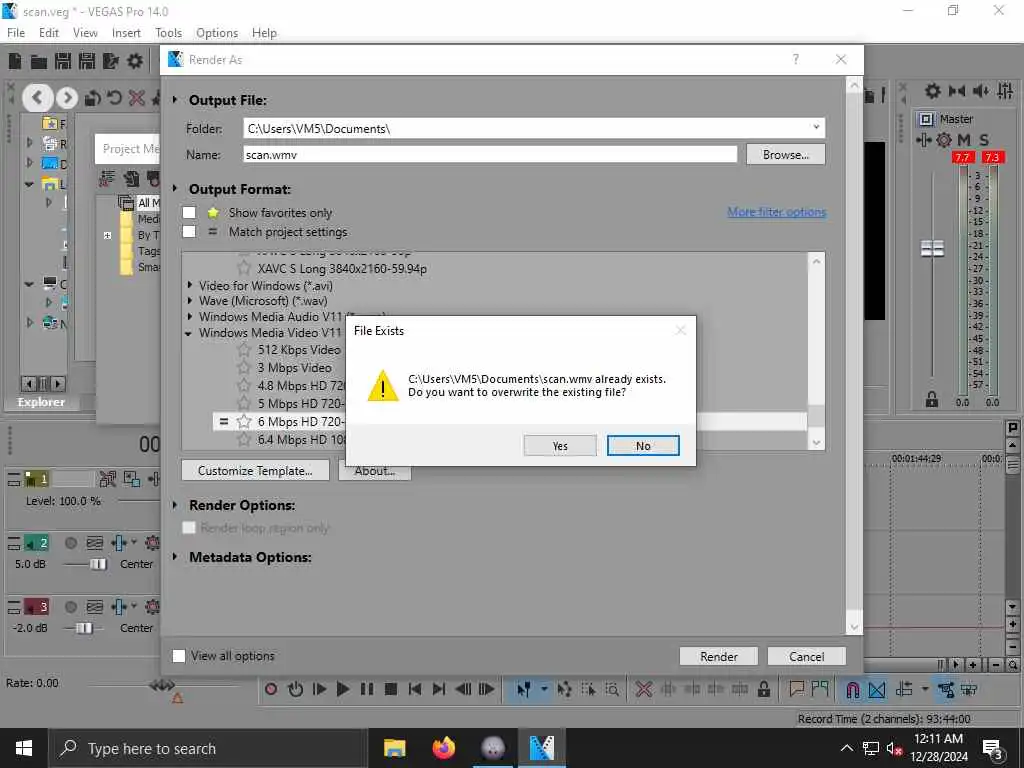This screenshot has width=1024, height=768.
Task: Collapse the Windows Media Video V11 group
Action: click(189, 333)
